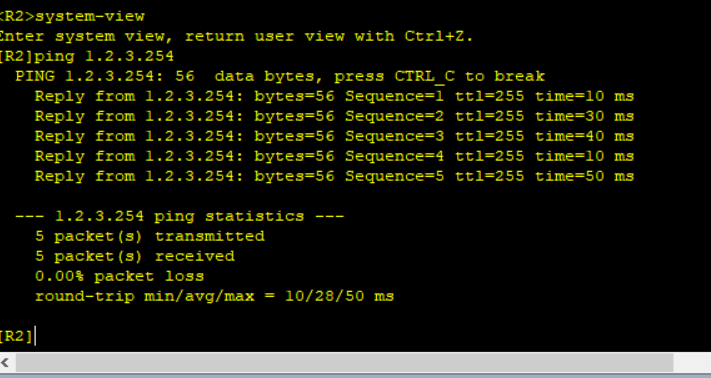Click the reply line with Sequence=5
Screen dimensions: 711x378
coord(334,176)
